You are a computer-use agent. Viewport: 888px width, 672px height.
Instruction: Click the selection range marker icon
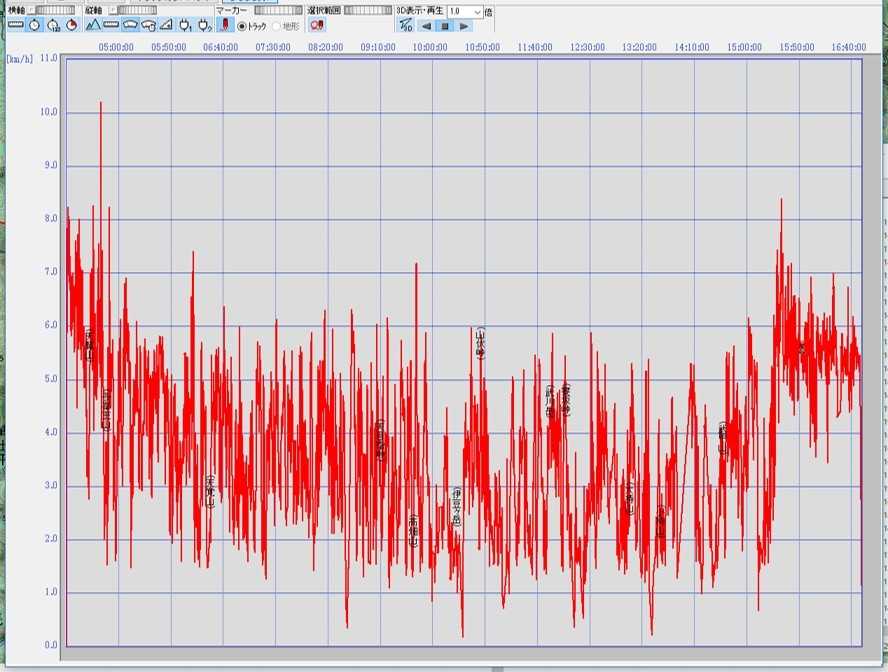(317, 25)
